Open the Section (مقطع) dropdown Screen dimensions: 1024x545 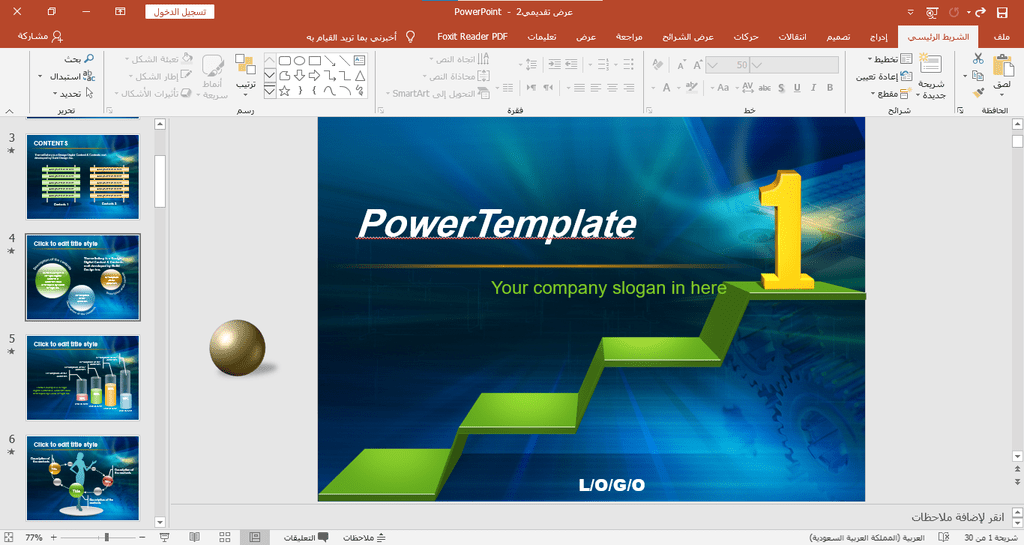[x=891, y=93]
